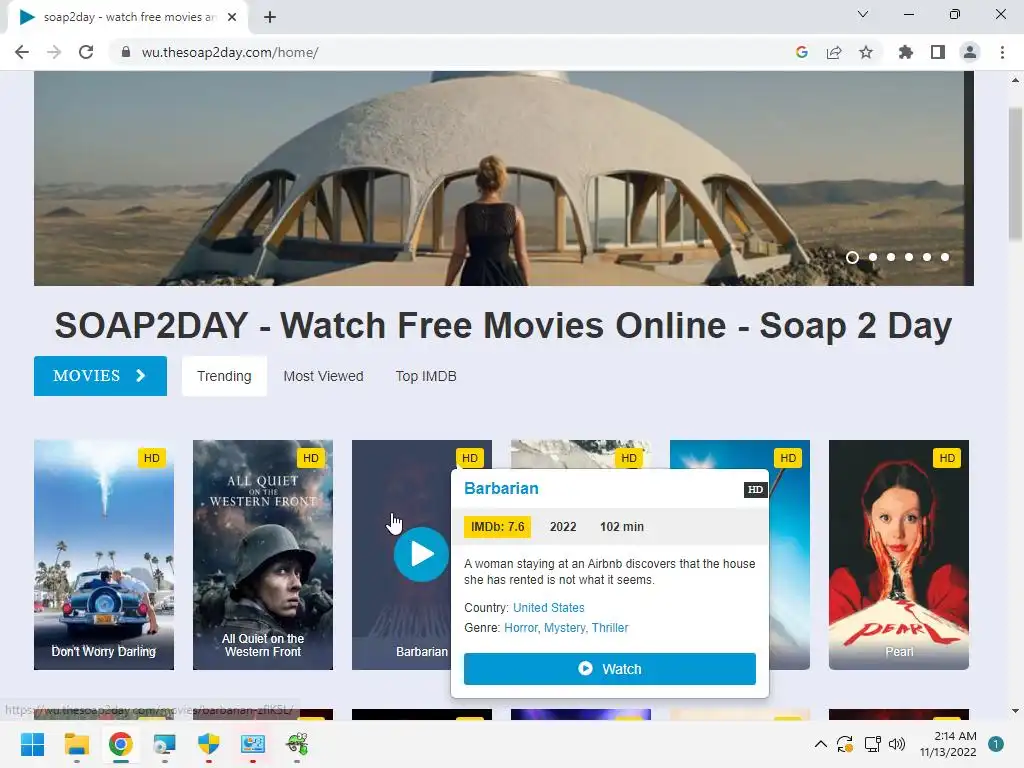Close the soap2day tab
The height and width of the screenshot is (768, 1024).
pyautogui.click(x=232, y=17)
